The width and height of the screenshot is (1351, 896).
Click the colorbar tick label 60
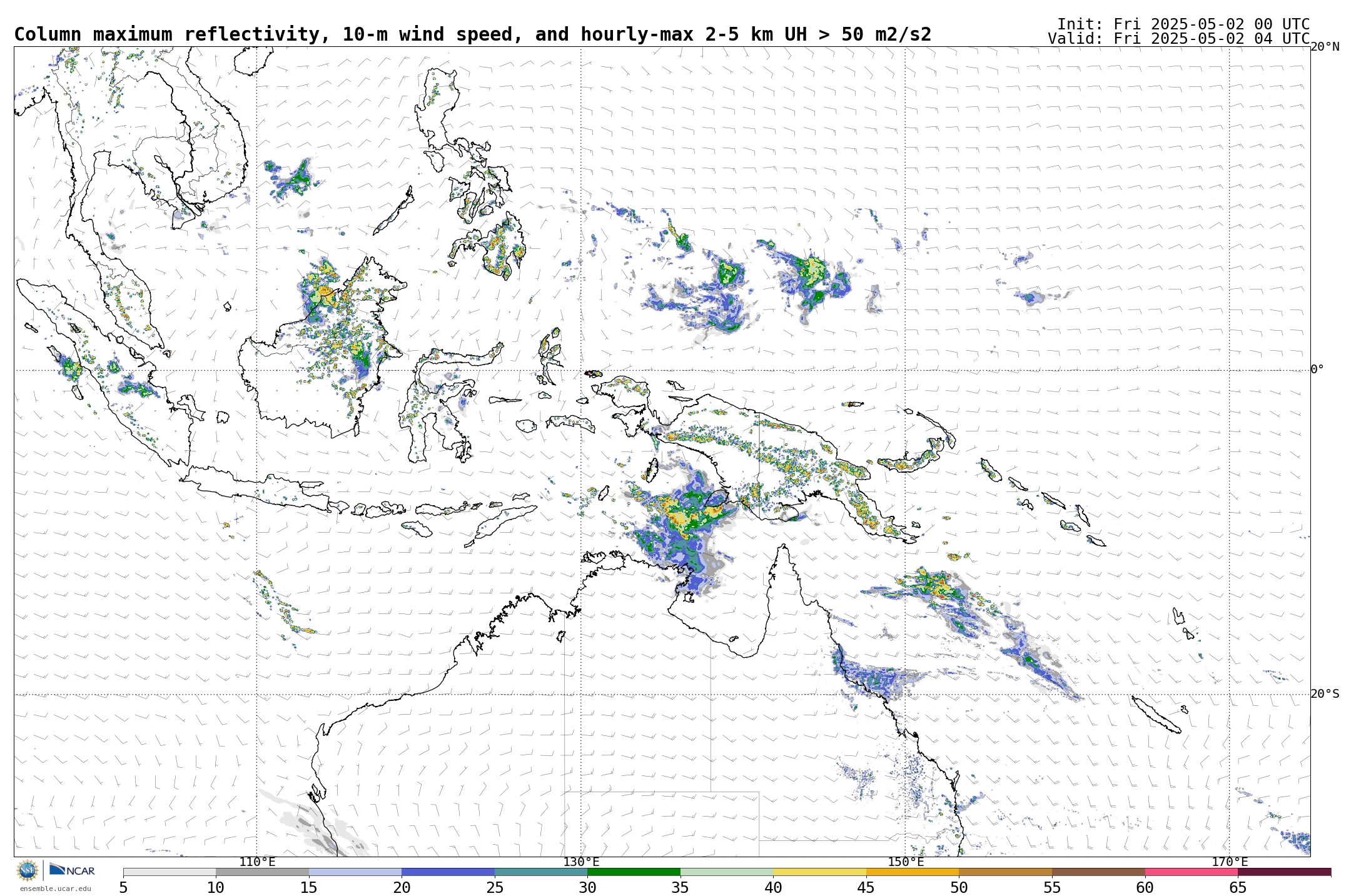[x=1145, y=887]
